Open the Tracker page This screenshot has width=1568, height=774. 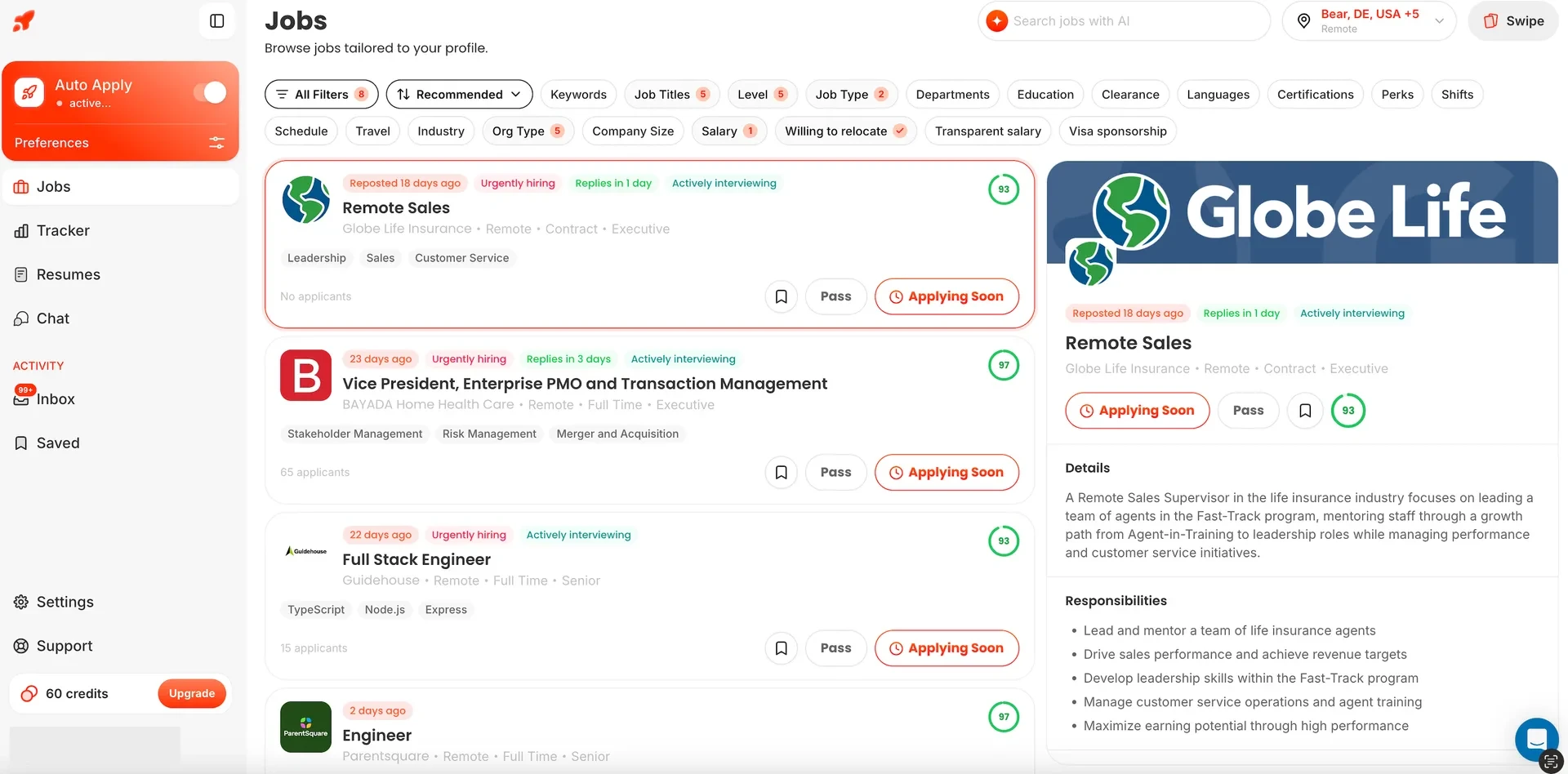[121, 231]
